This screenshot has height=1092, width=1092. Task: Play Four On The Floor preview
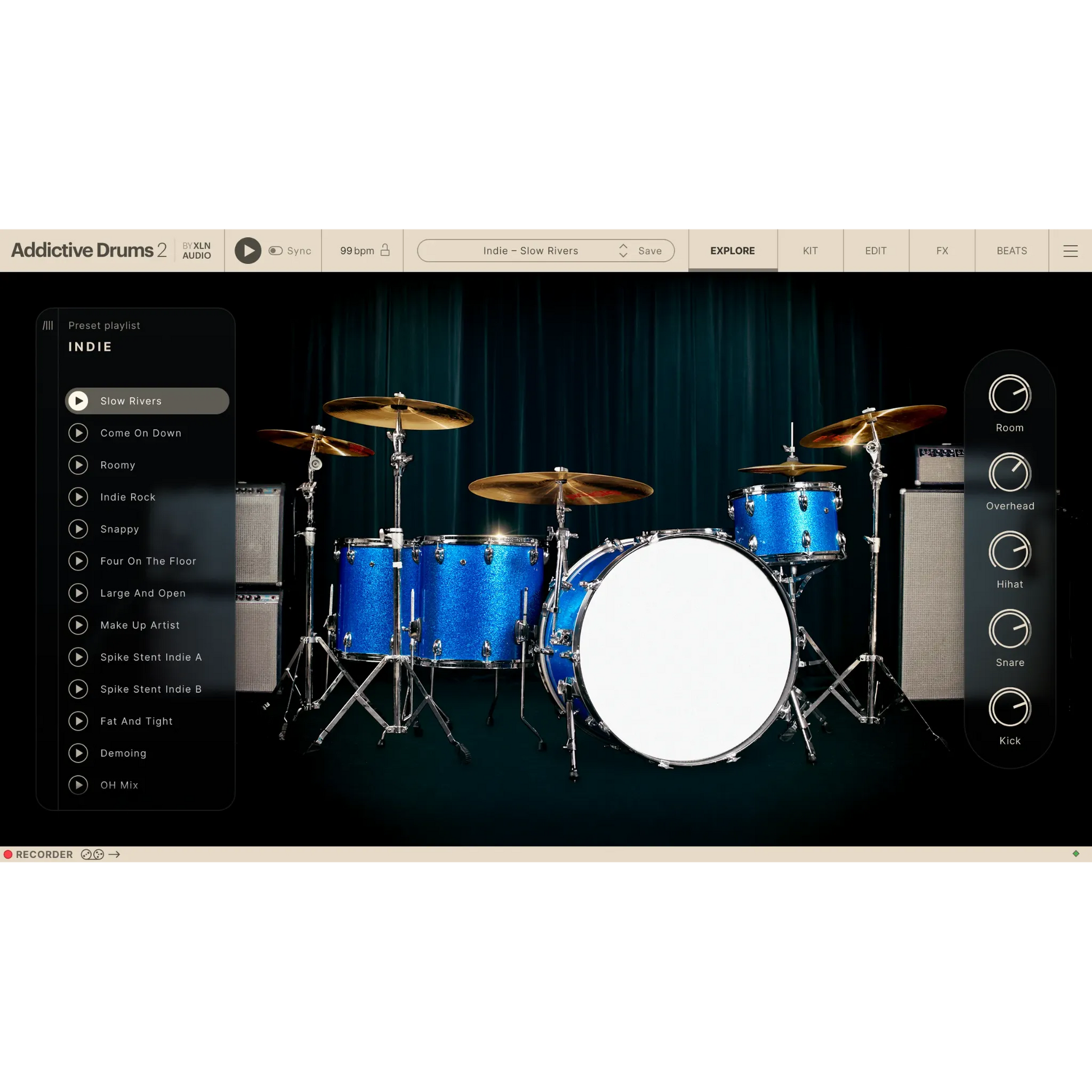coord(79,561)
